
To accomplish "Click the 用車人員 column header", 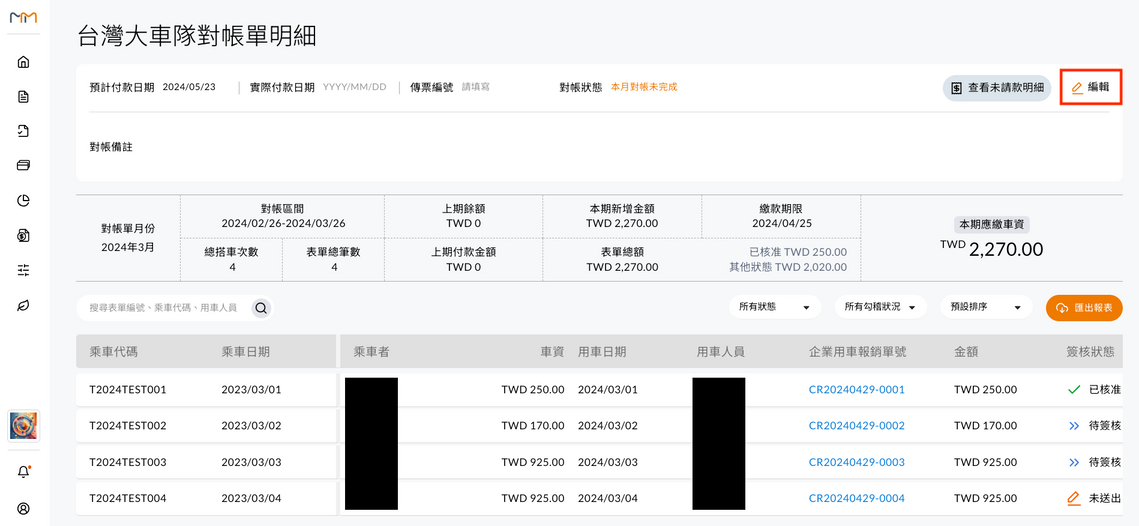I will (721, 352).
